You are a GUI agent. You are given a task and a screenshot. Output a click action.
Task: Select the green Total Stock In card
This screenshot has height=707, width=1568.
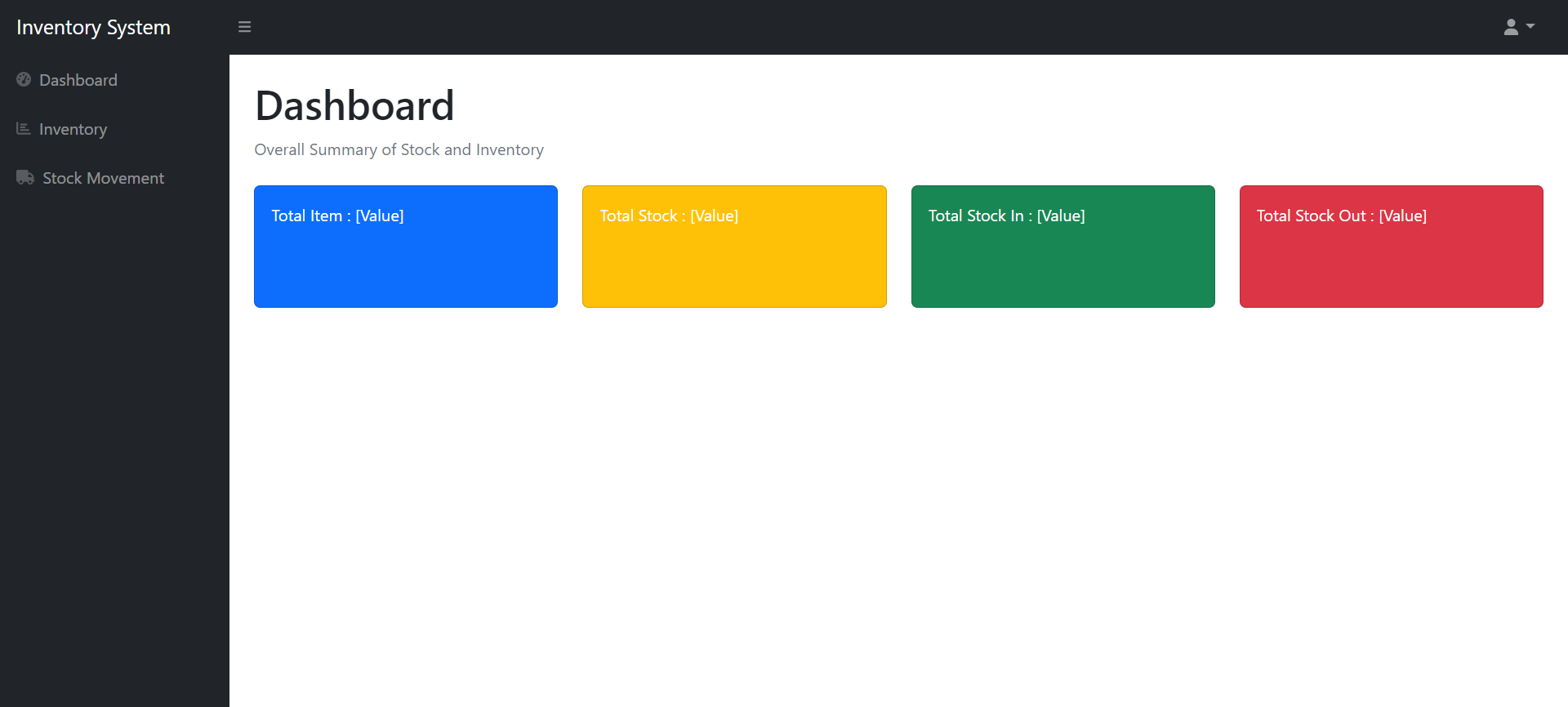1062,261
